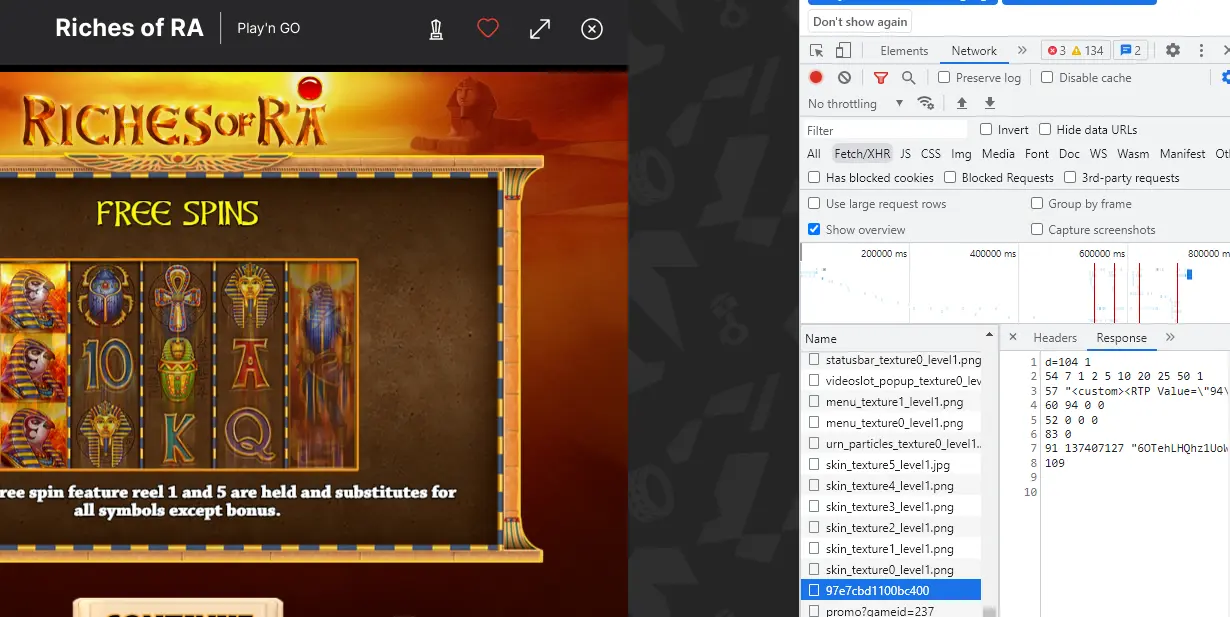
Task: Filter requests by Media
Action: pos(998,154)
